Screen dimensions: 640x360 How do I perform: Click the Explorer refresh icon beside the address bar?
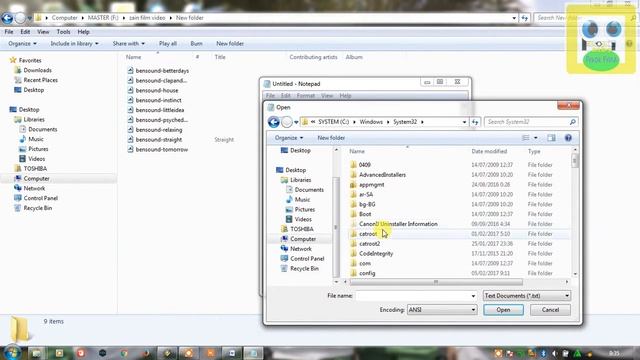pos(524,18)
